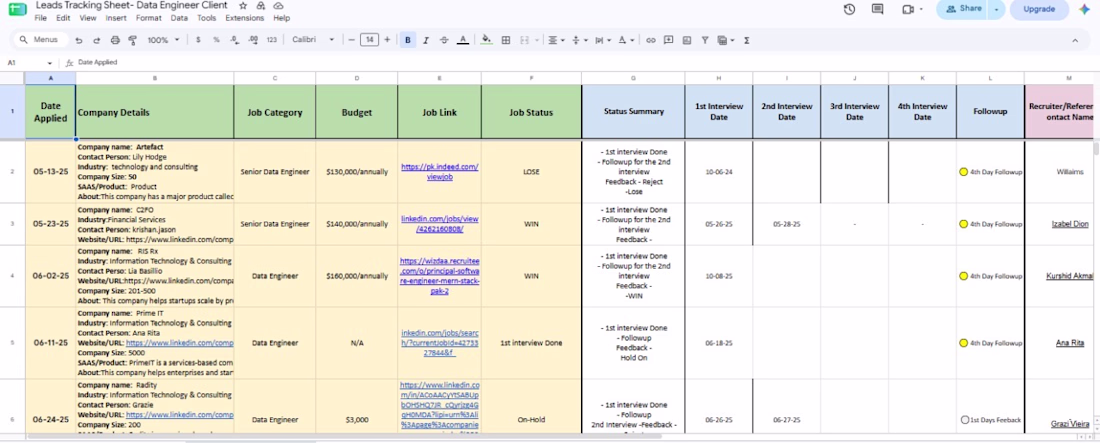Open the Edit menu

pos(63,18)
